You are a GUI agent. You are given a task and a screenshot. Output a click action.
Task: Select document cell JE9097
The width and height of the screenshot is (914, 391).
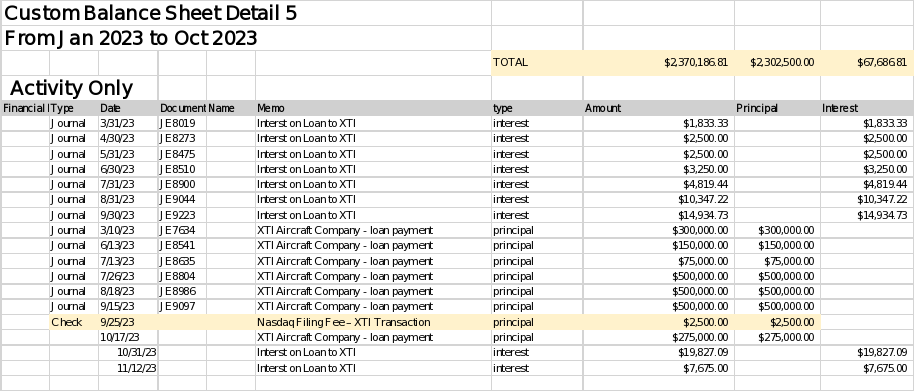(182, 306)
